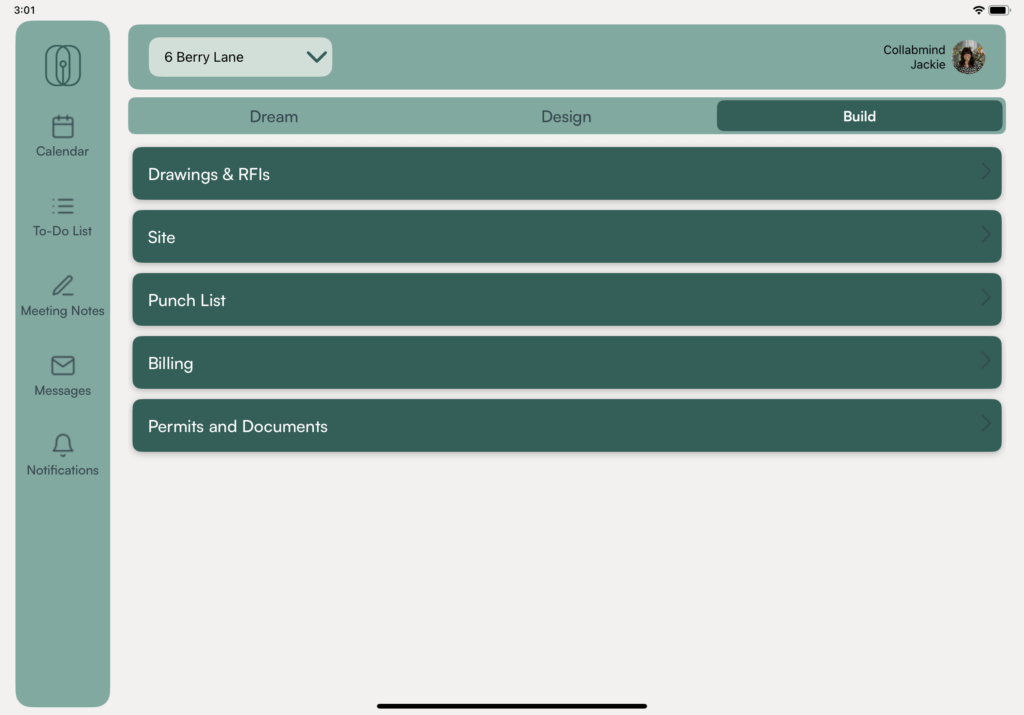This screenshot has height=715, width=1024.
Task: Open the 6 Berry Lane project dropdown
Action: [x=240, y=57]
